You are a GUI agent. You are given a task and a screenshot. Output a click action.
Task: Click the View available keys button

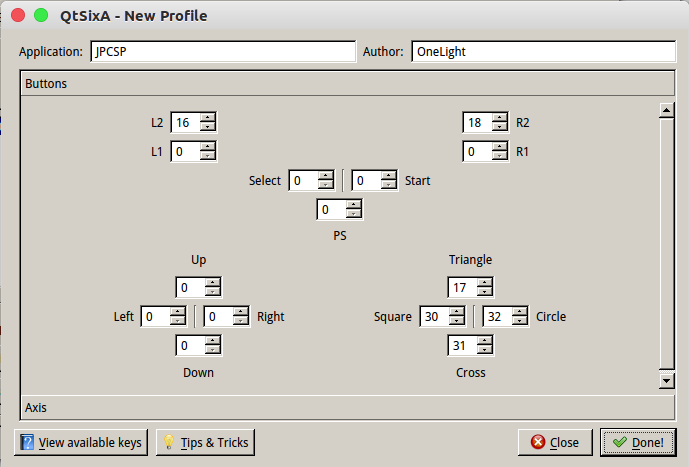point(82,442)
